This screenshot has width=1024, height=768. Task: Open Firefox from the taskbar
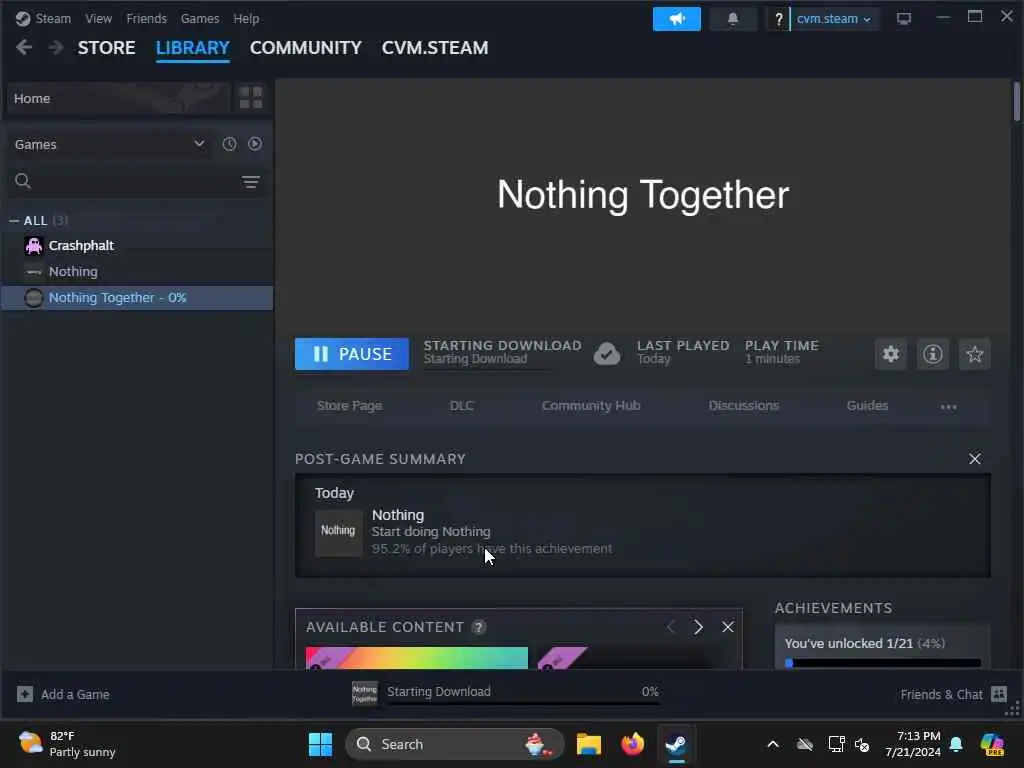tap(632, 744)
